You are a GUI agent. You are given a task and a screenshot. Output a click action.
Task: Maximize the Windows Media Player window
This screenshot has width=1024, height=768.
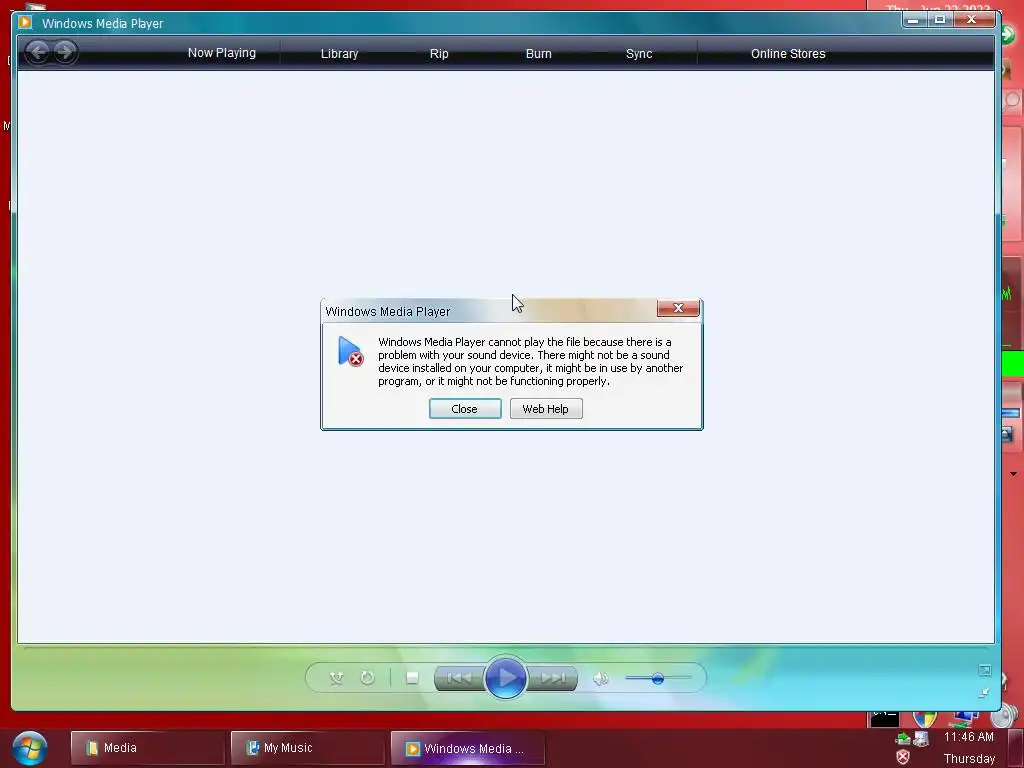tap(940, 20)
